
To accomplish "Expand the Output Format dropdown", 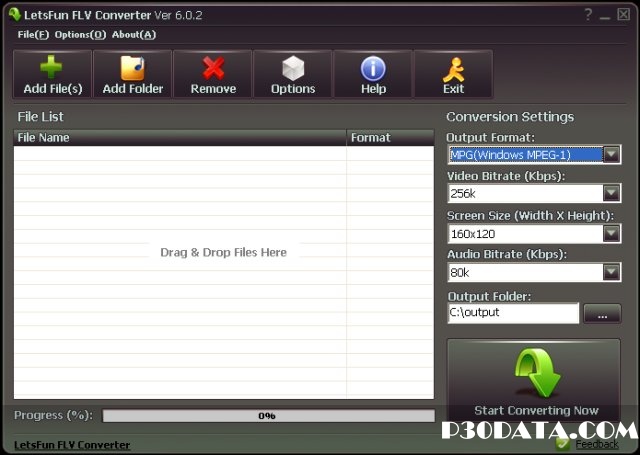I will coord(611,155).
